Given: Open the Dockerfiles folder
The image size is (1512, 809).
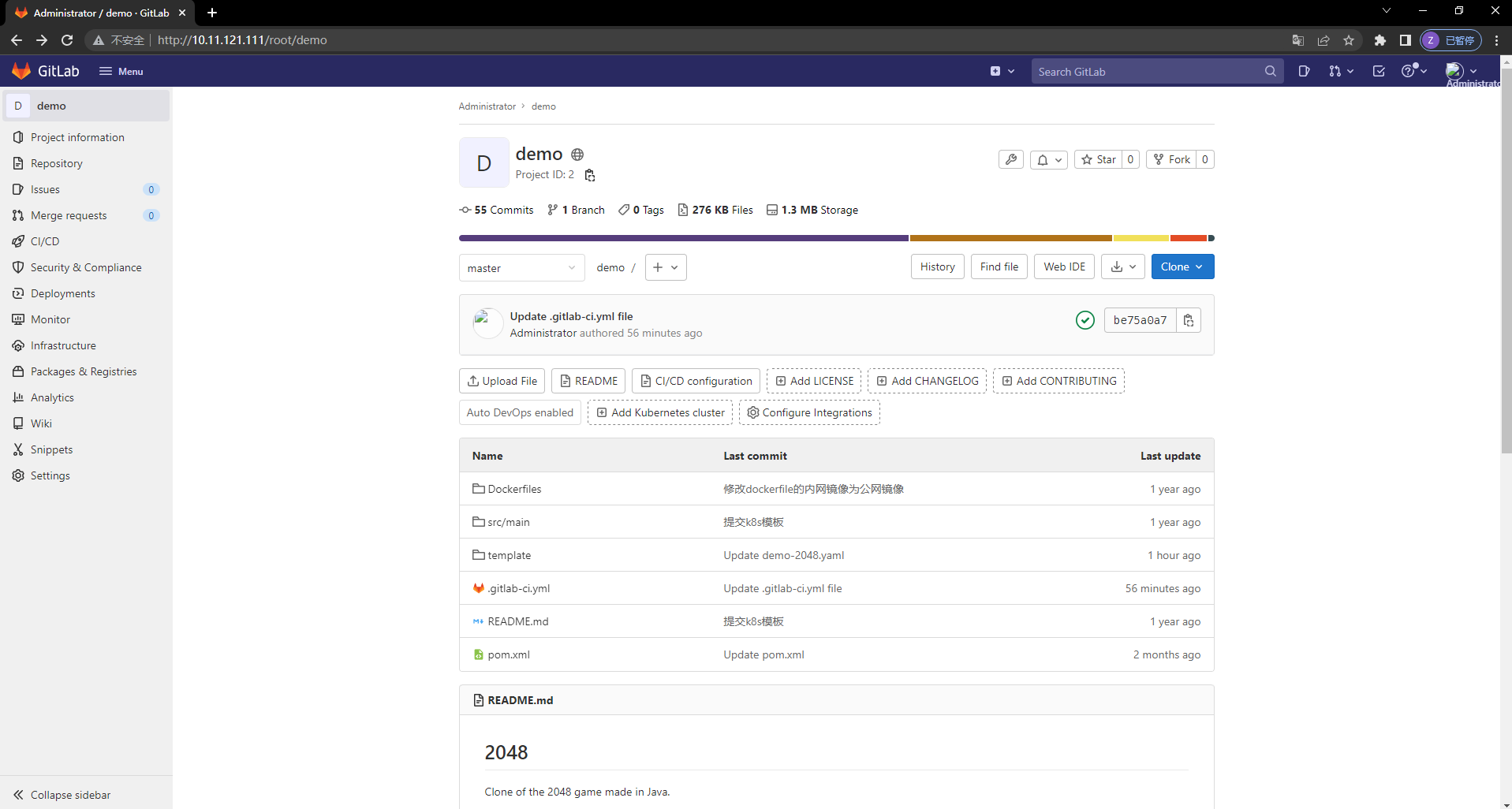Looking at the screenshot, I should [x=514, y=489].
